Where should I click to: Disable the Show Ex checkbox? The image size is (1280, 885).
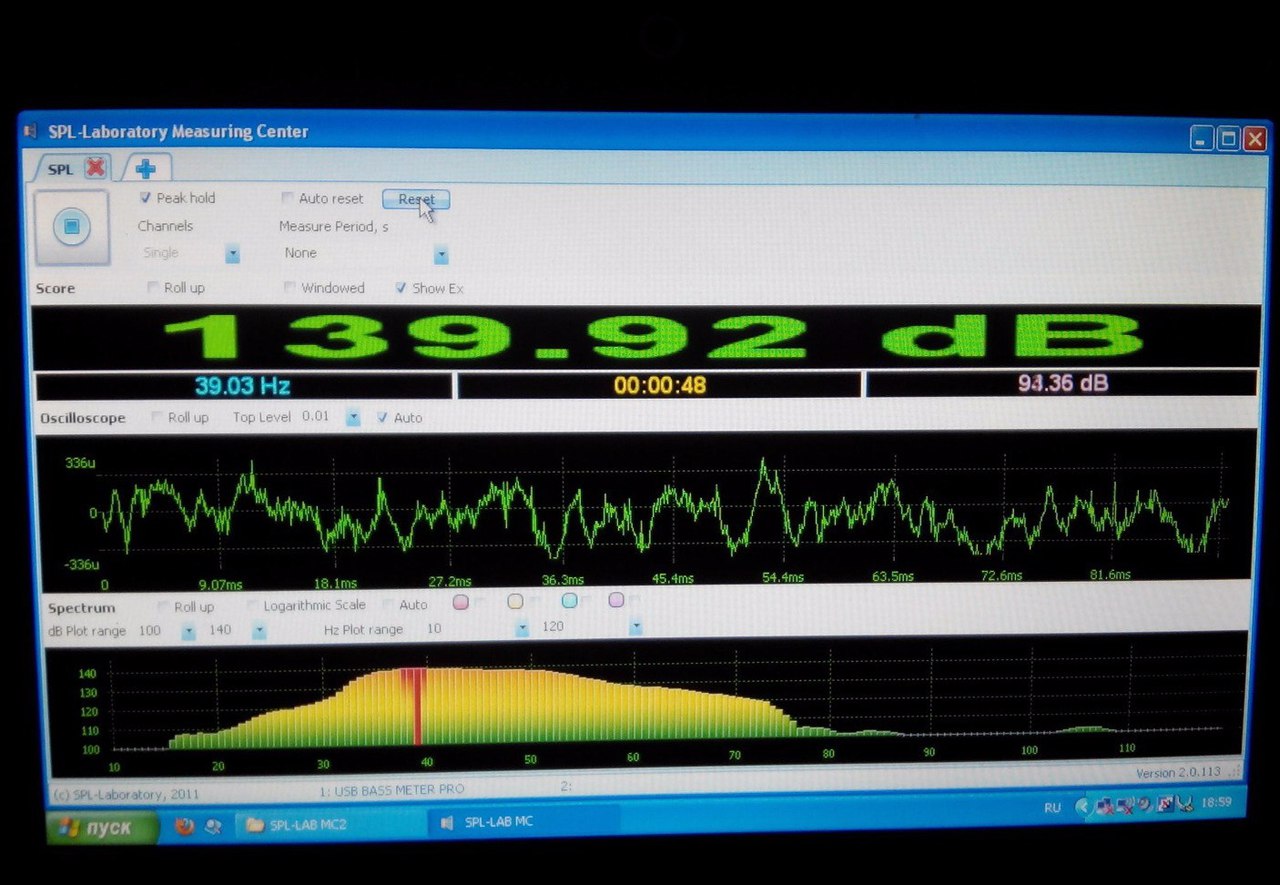pos(401,288)
